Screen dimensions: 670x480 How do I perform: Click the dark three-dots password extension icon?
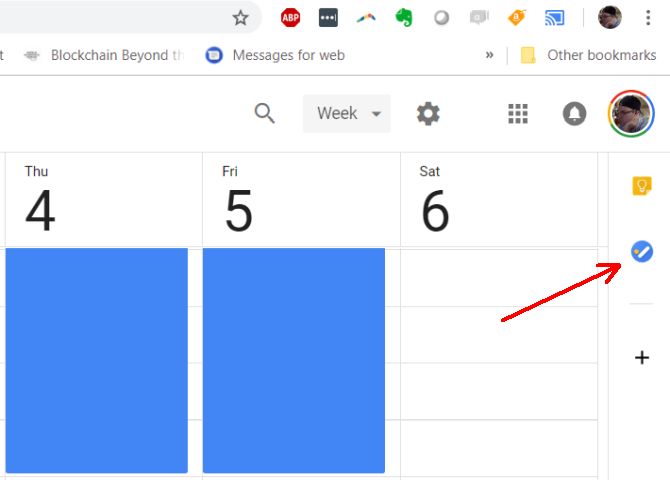328,18
